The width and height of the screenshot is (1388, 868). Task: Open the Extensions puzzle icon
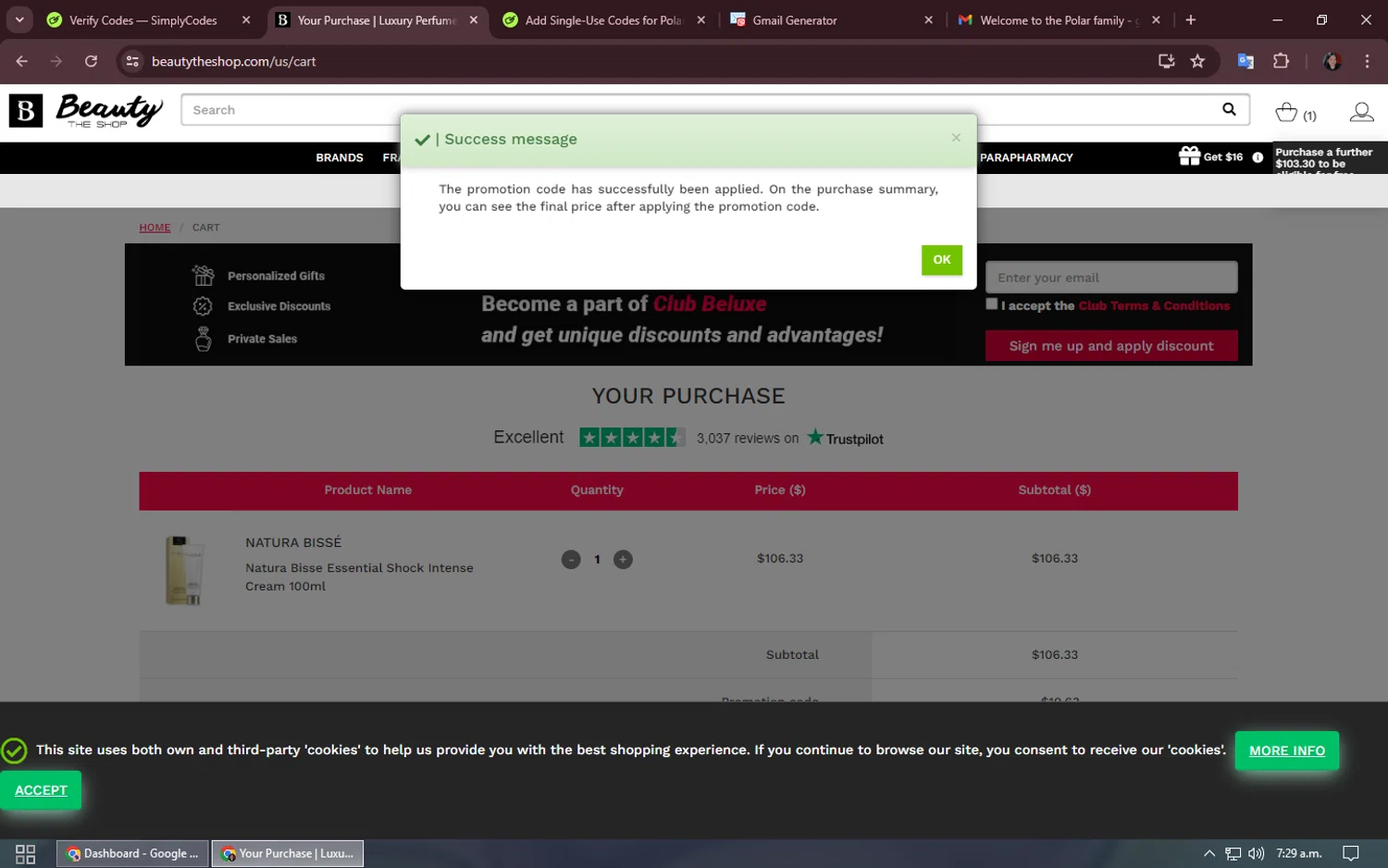coord(1281,61)
